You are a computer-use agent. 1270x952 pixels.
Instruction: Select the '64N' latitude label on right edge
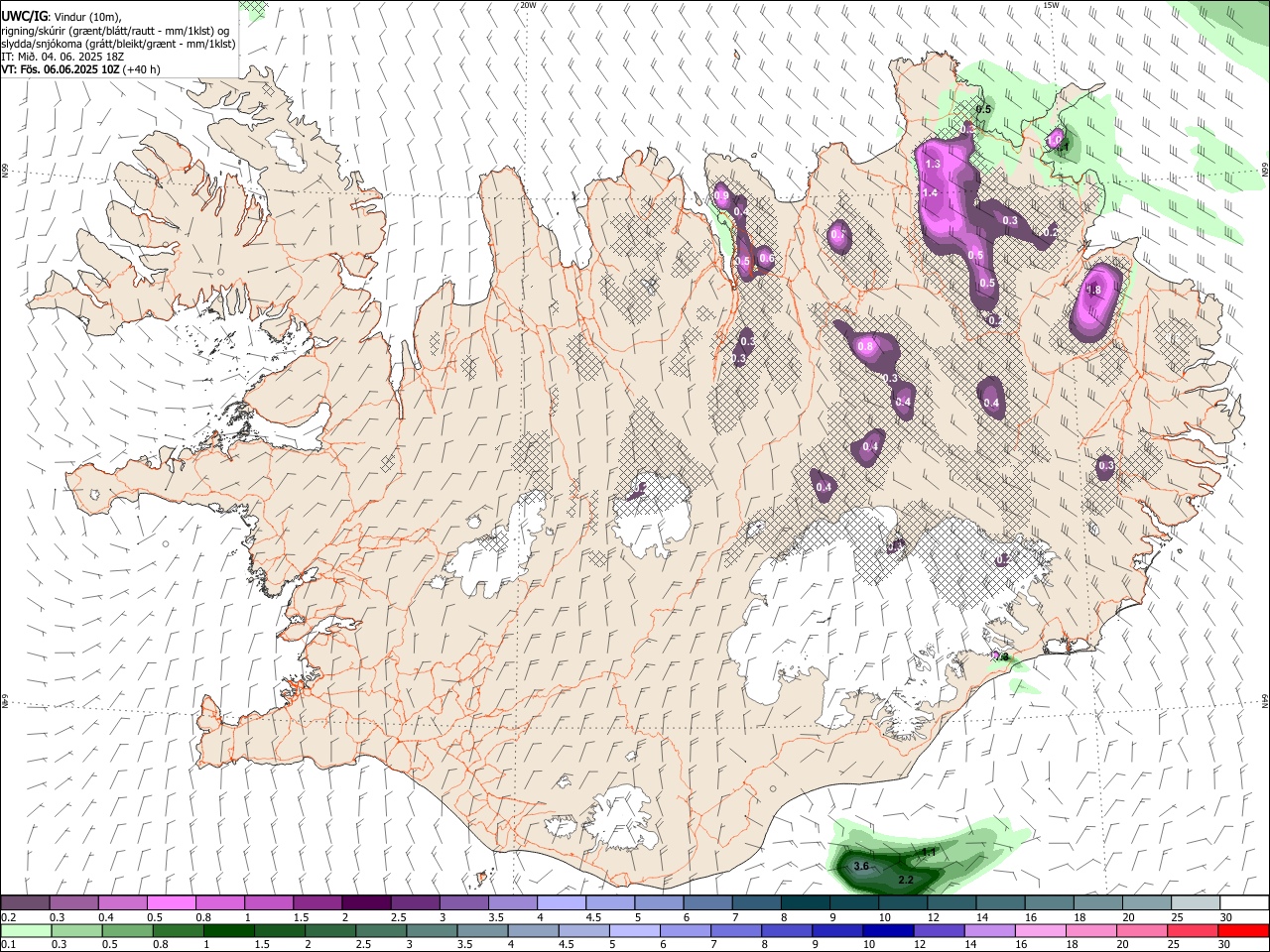(1265, 699)
